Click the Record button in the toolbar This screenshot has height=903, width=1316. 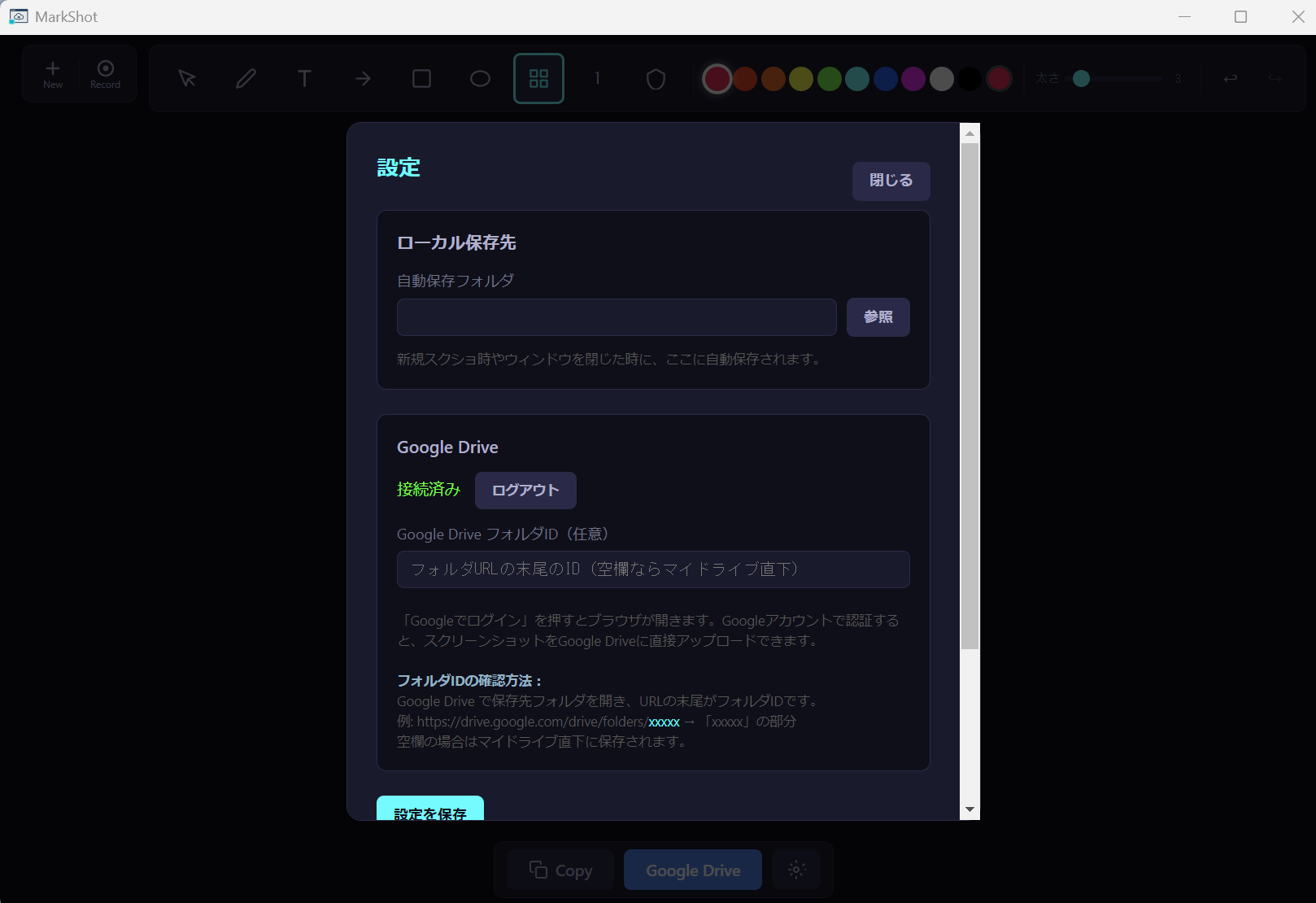point(105,74)
